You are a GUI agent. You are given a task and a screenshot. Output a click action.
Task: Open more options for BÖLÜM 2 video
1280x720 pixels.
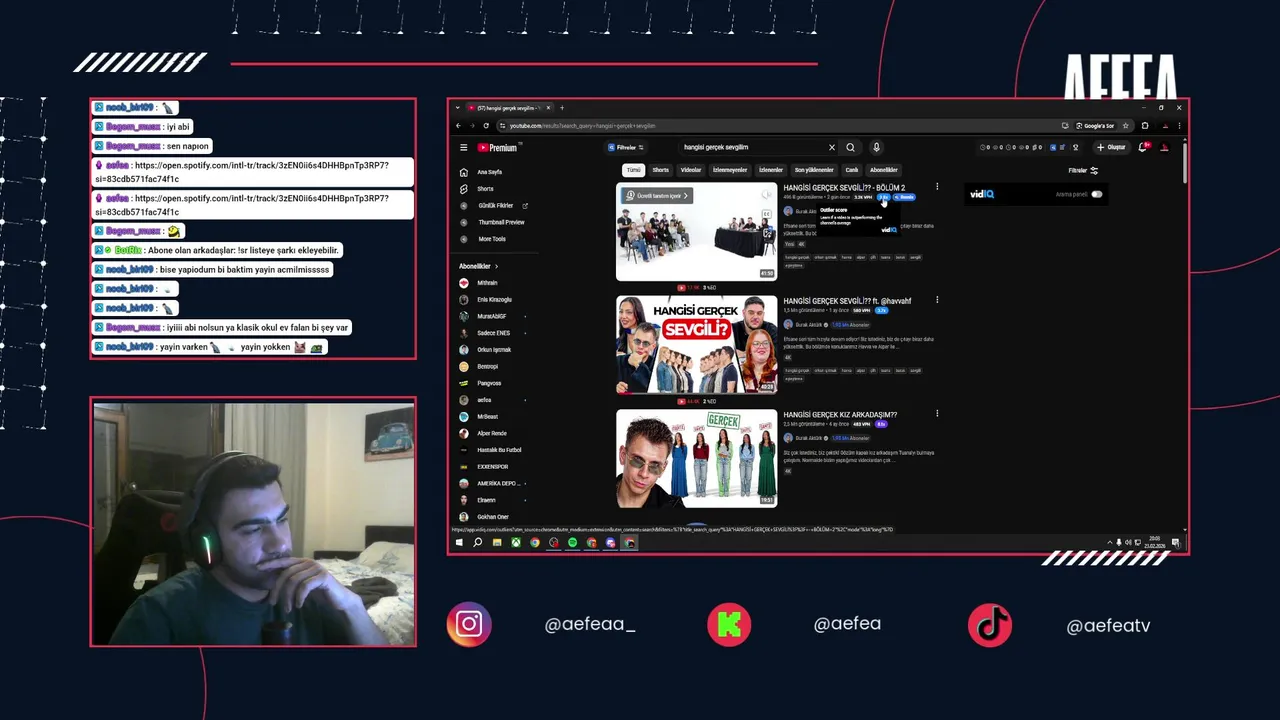point(937,187)
